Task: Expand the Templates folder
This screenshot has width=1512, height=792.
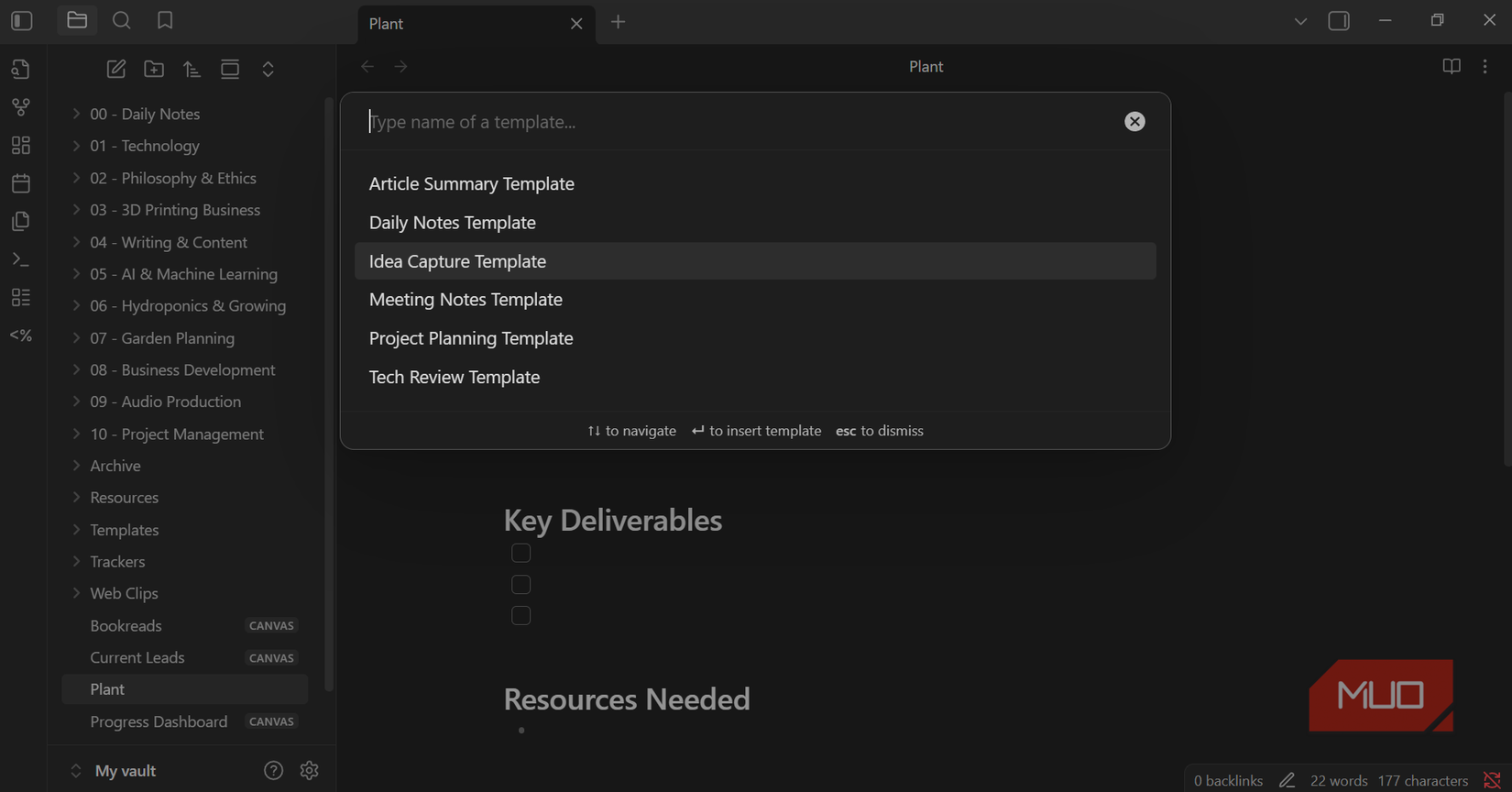Action: (125, 530)
